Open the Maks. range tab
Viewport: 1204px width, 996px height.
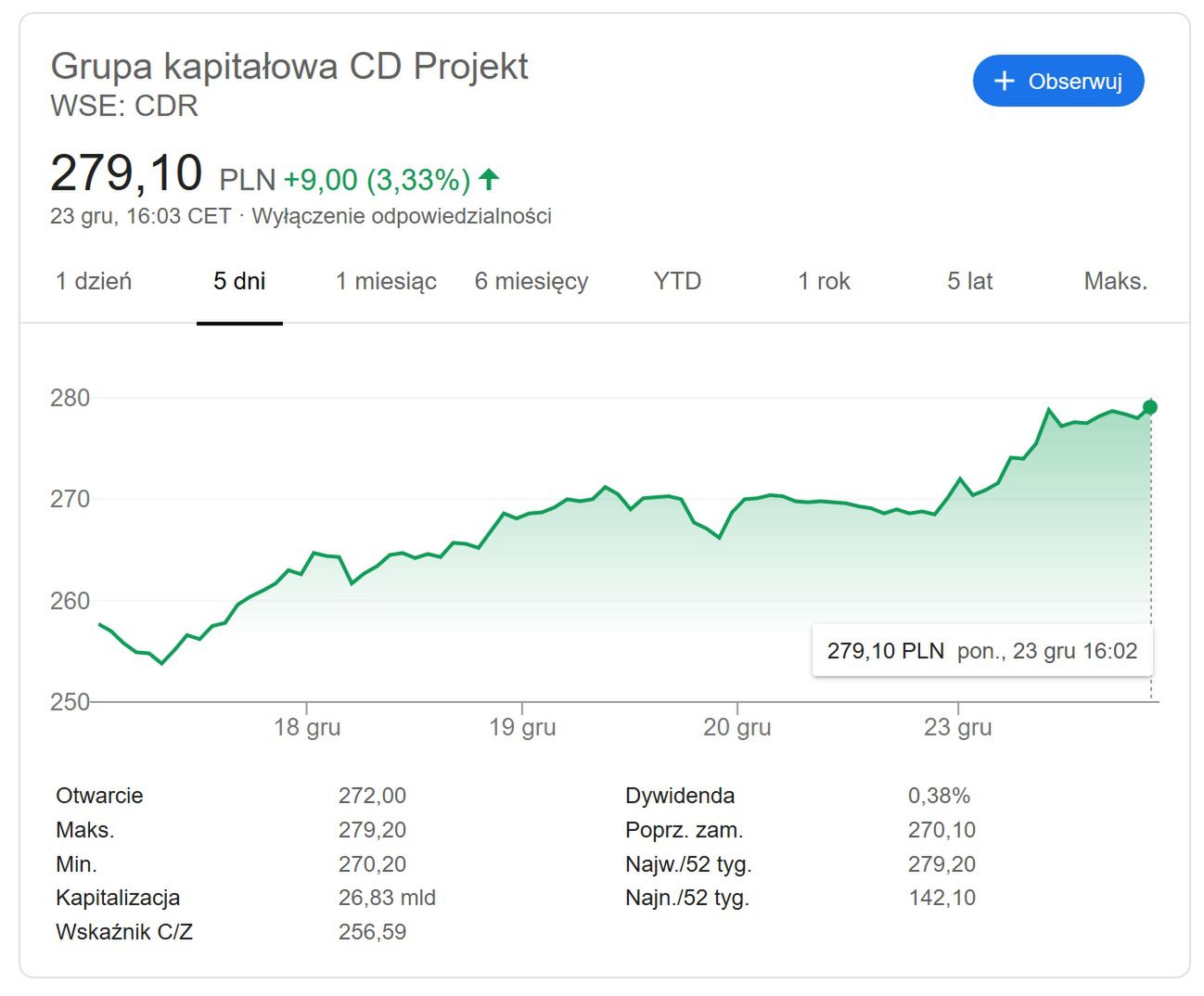(x=1116, y=281)
